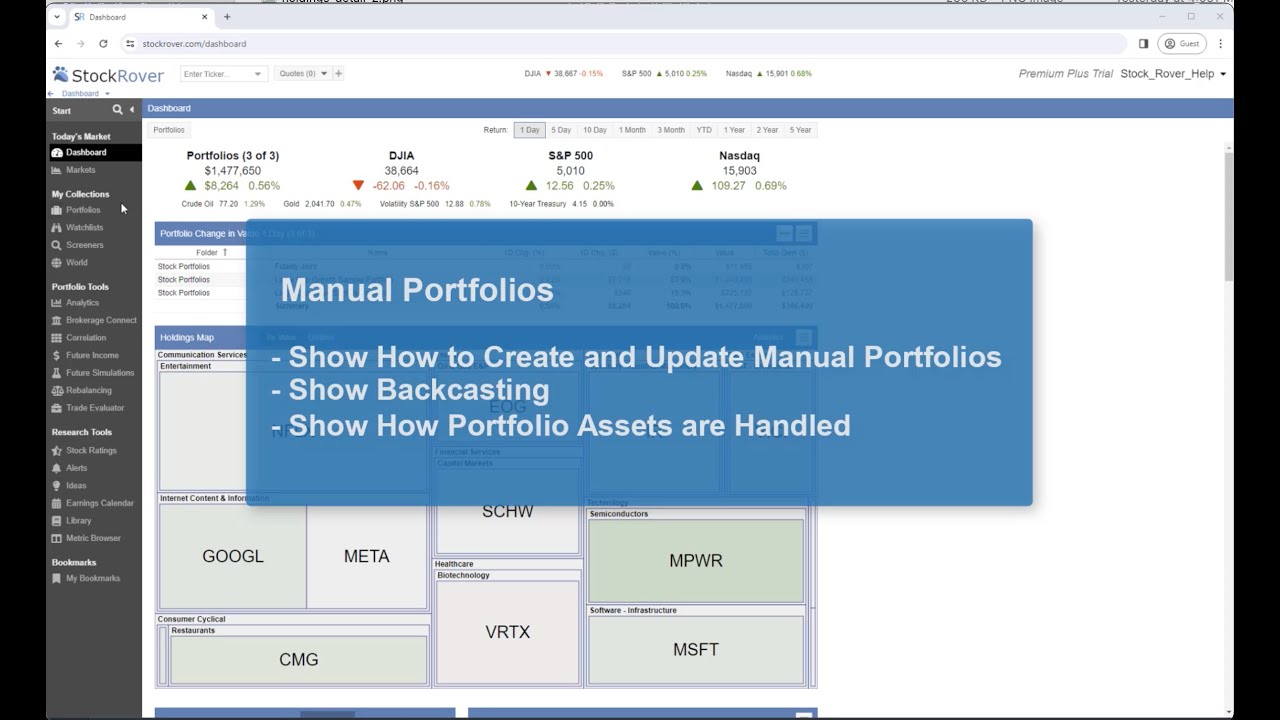The width and height of the screenshot is (1280, 720).
Task: Open the Library
Action: 78,521
